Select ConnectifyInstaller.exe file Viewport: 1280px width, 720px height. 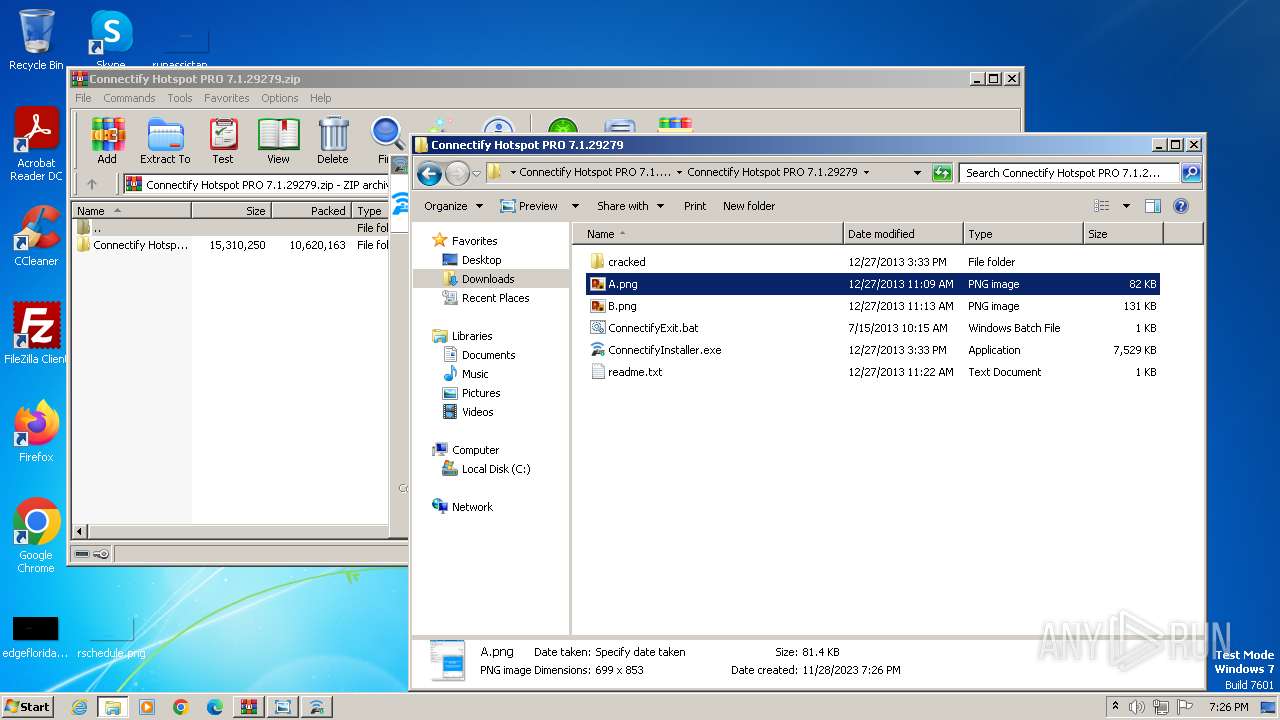[x=665, y=350]
